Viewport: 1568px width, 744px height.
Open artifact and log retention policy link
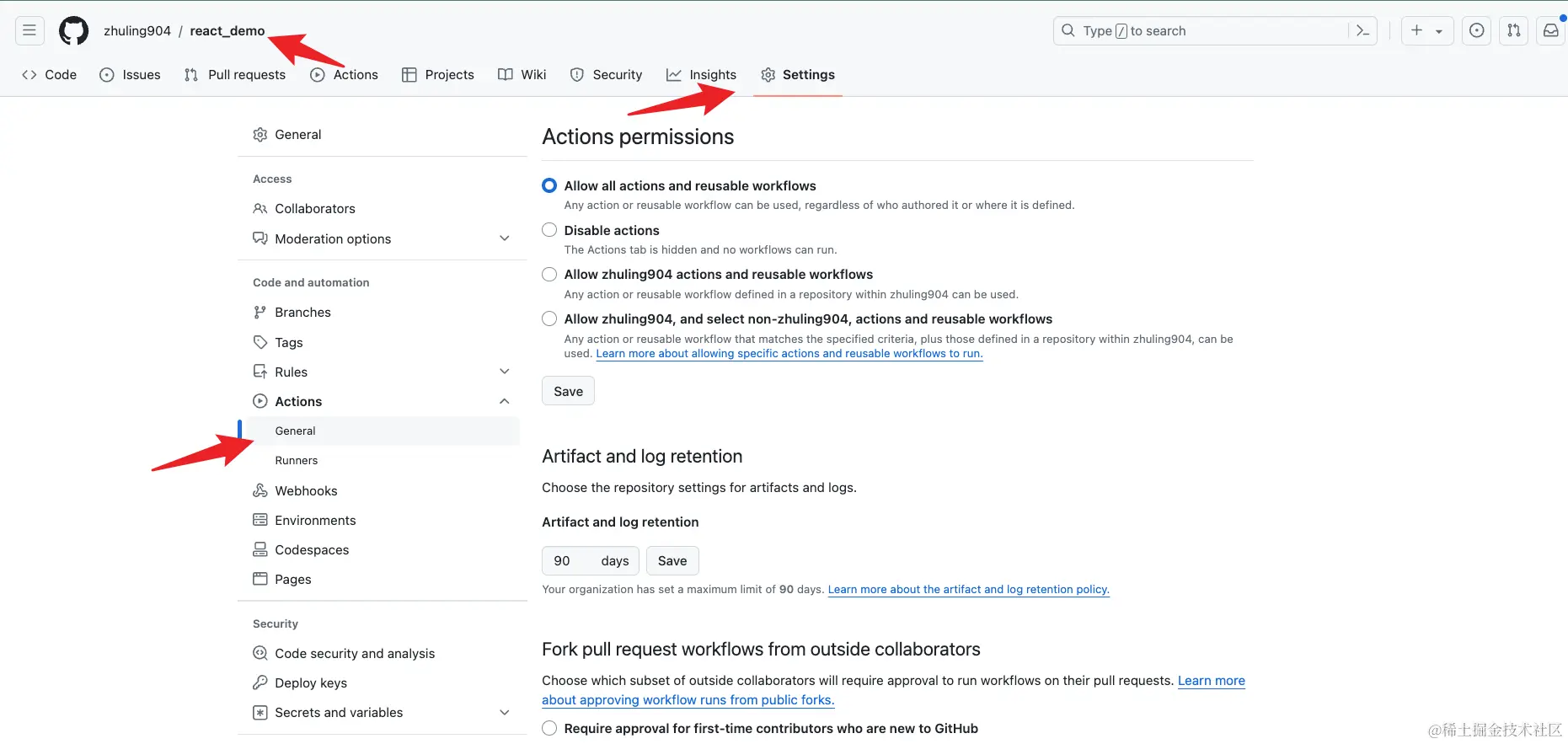pos(969,590)
